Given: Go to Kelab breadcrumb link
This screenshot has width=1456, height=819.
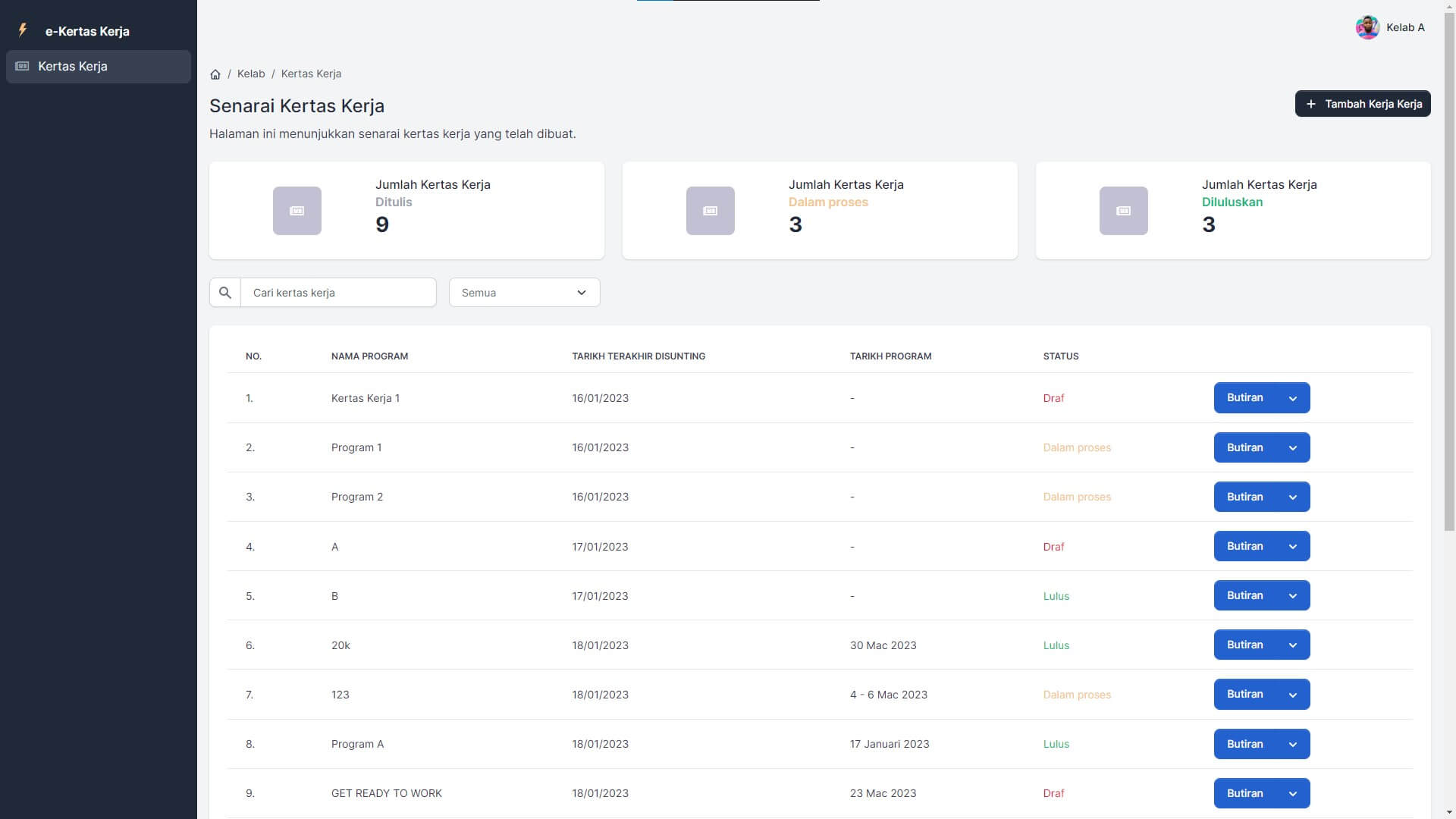Looking at the screenshot, I should 251,74.
